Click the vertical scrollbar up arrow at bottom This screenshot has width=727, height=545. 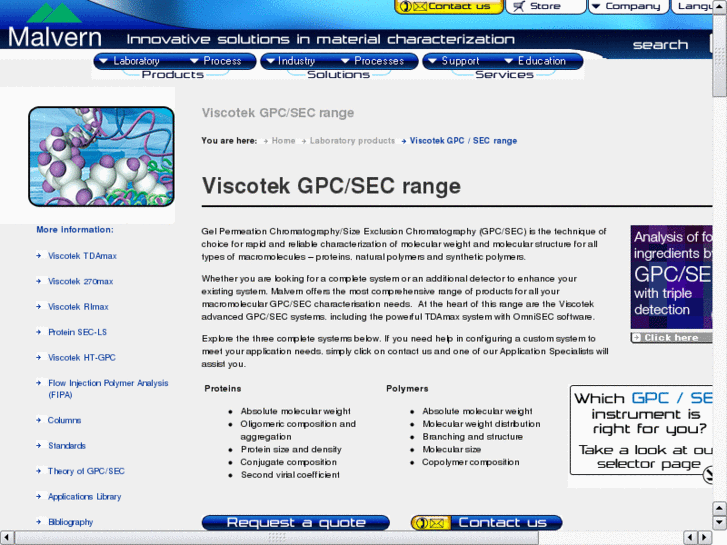[x=719, y=508]
